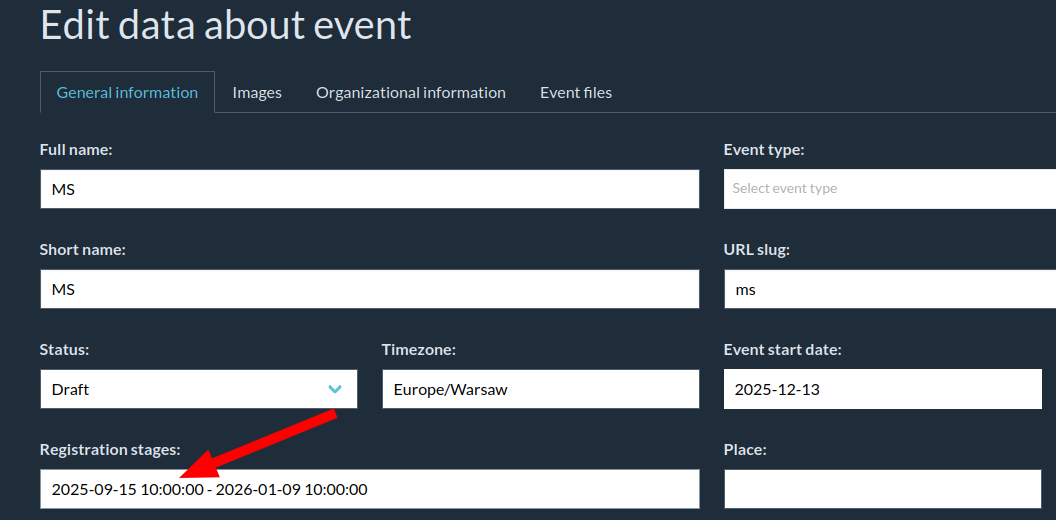This screenshot has width=1056, height=520.
Task: Open the Event start date field
Action: click(x=882, y=389)
